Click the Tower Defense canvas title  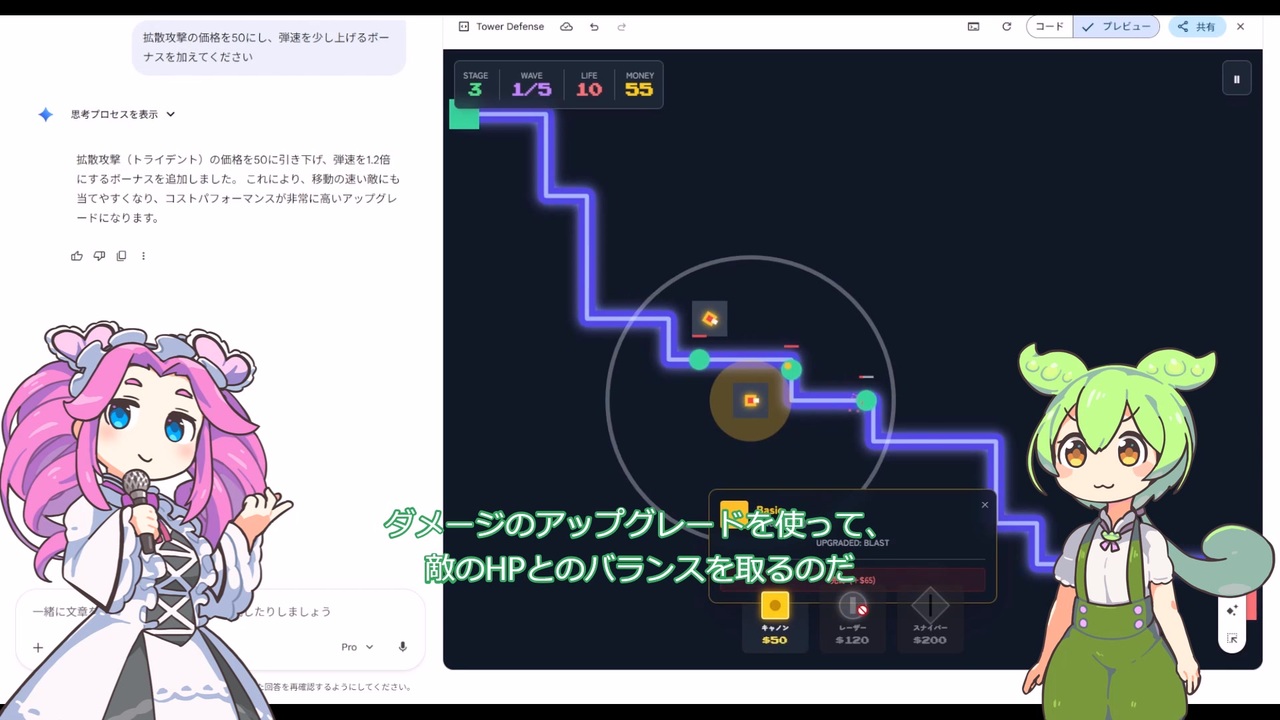click(510, 27)
